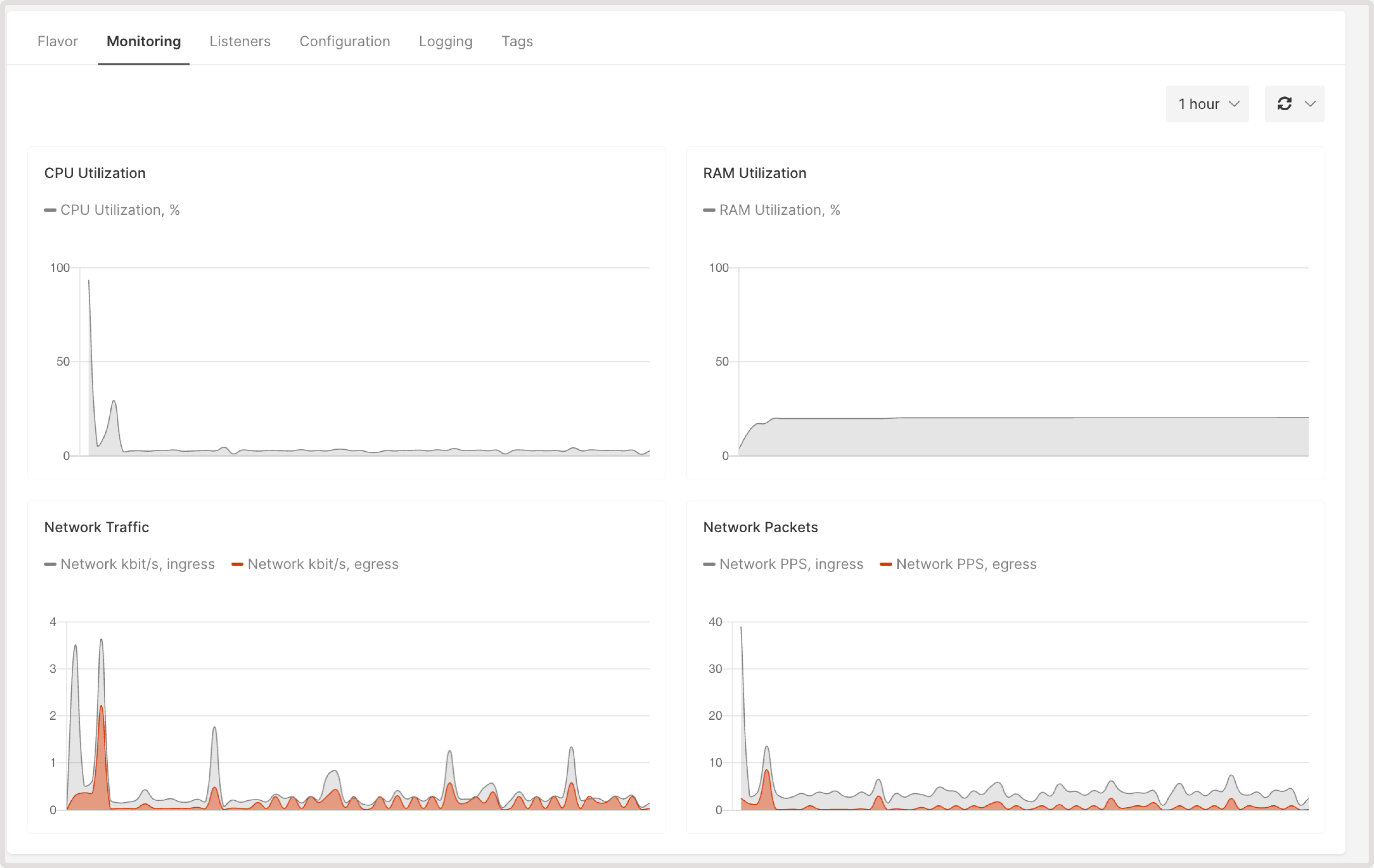Open the Logging tab
The image size is (1374, 868).
[x=445, y=41]
